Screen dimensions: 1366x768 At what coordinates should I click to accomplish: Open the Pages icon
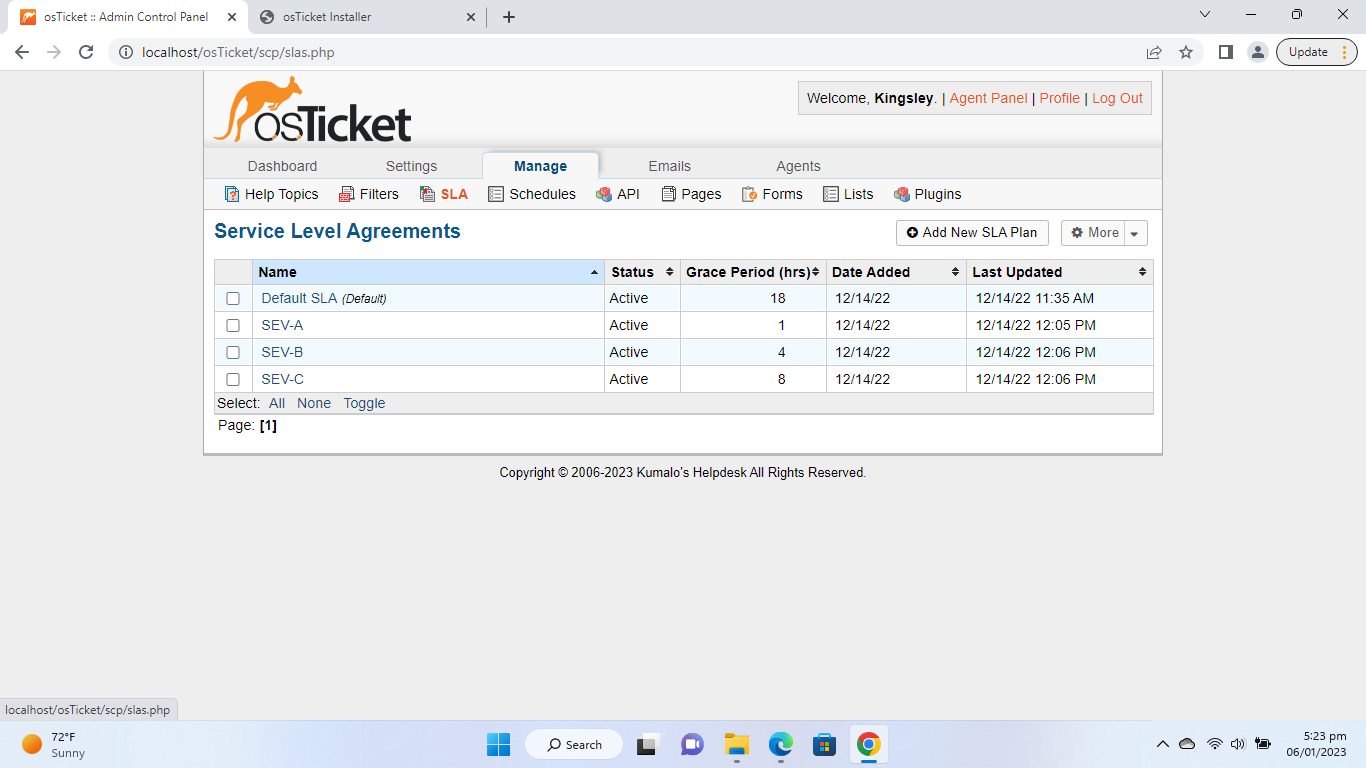(669, 194)
